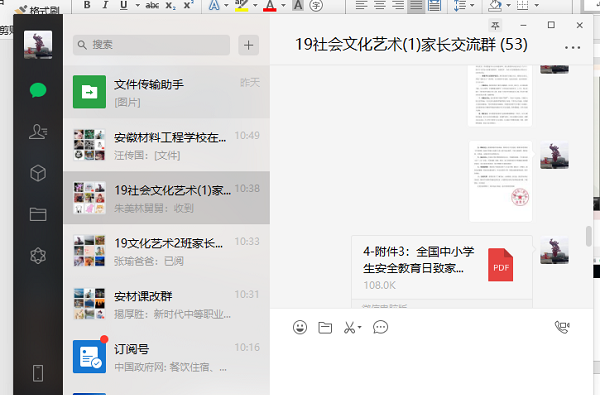Image resolution: width=600 pixels, height=395 pixels.
Task: Start a voice or video call
Action: [x=562, y=327]
